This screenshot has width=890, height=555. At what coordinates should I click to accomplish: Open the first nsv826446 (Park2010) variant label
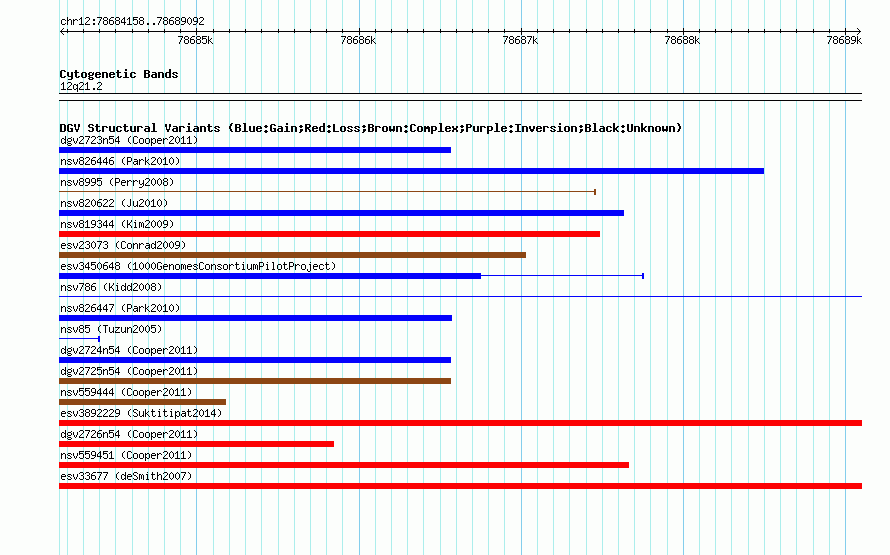tap(120, 161)
